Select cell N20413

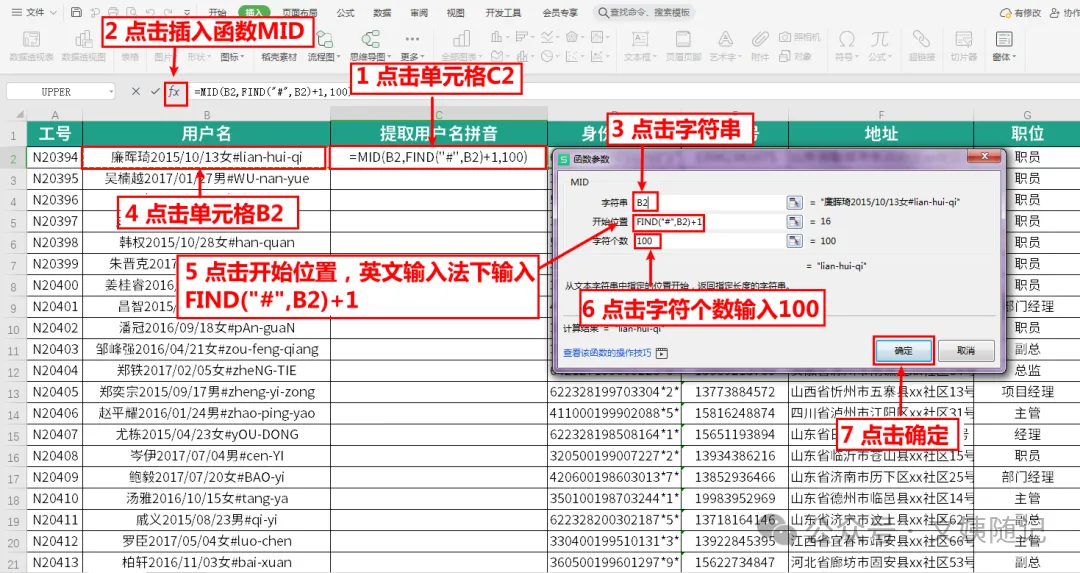click(54, 563)
